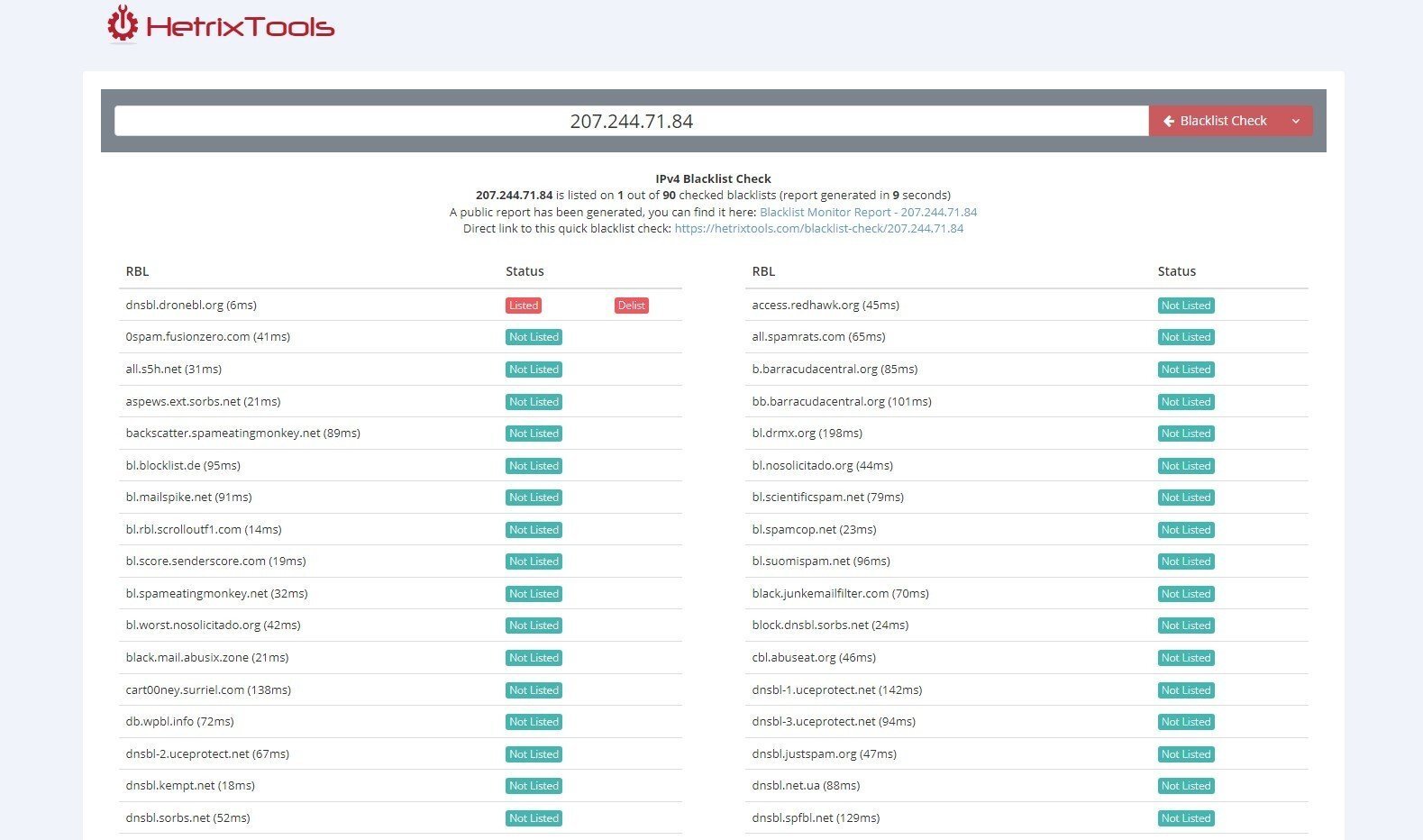Click the Blacklist Check button
Screen dimensions: 1423x840
1214,121
